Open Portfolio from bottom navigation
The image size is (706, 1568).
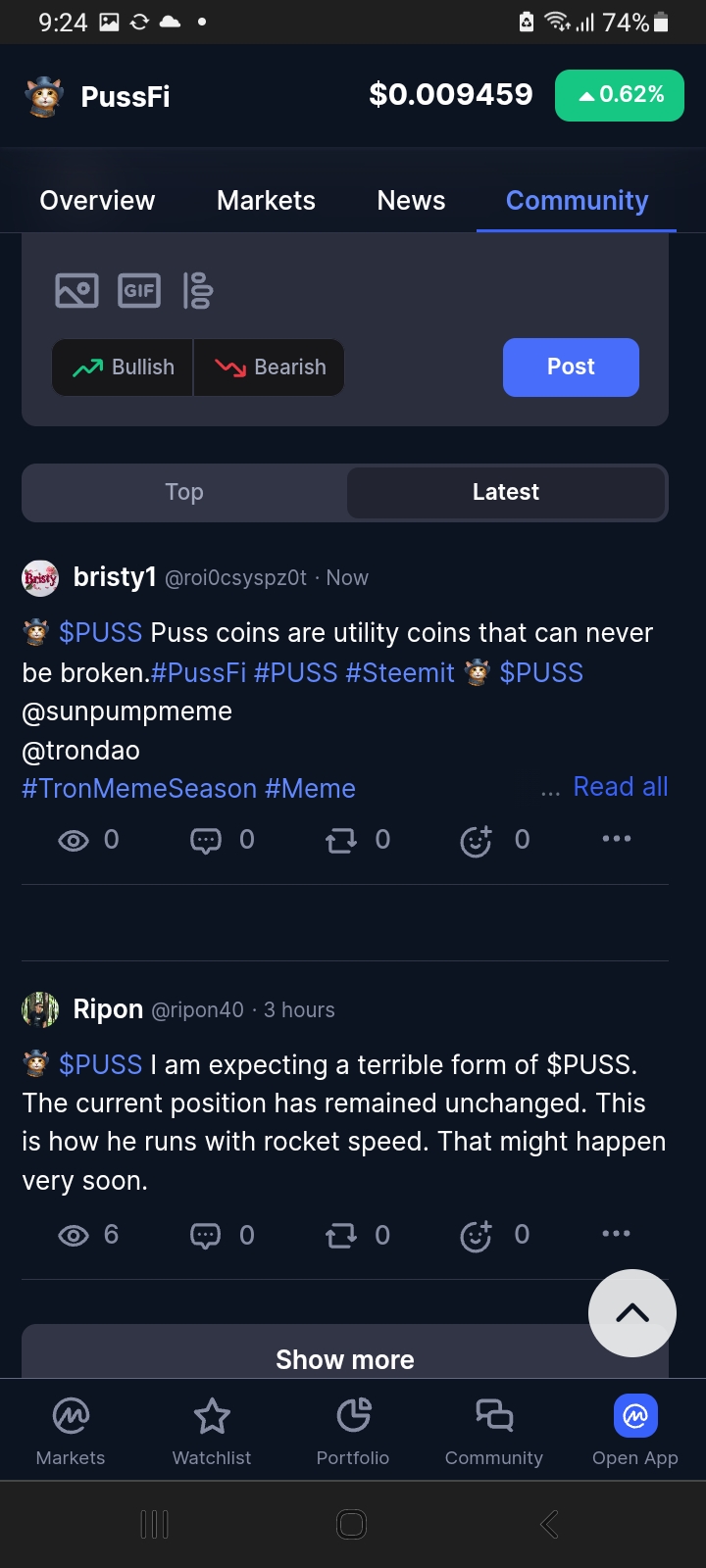353,1431
